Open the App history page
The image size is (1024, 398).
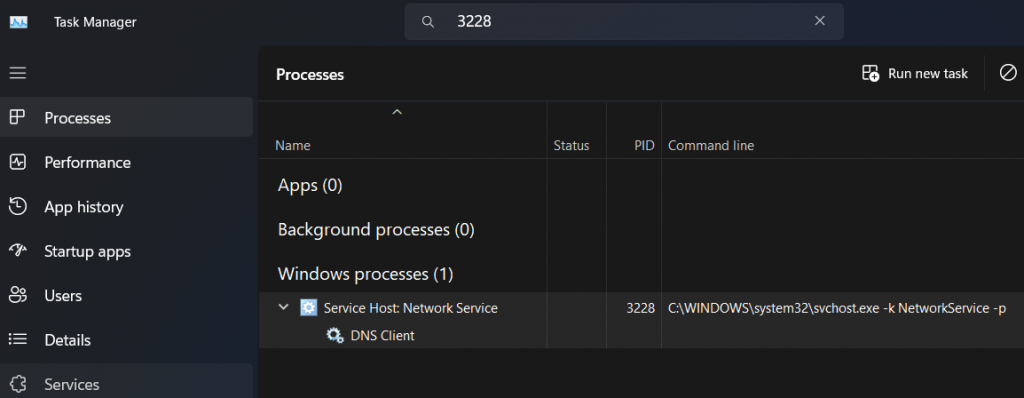[126, 207]
